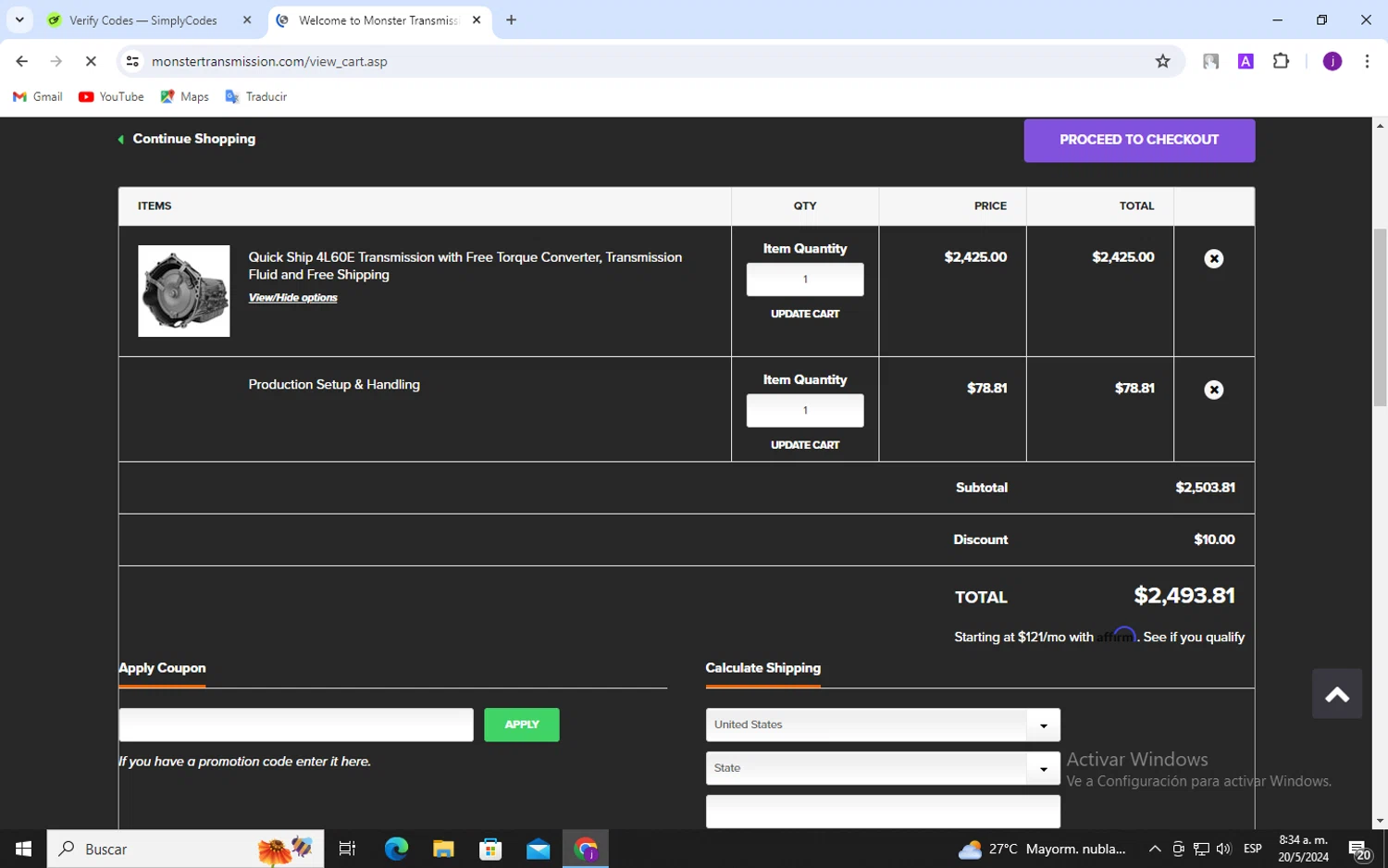Click UPDATE CART for Production Setup & Handling
Screen dimensions: 1388x868
(x=805, y=445)
